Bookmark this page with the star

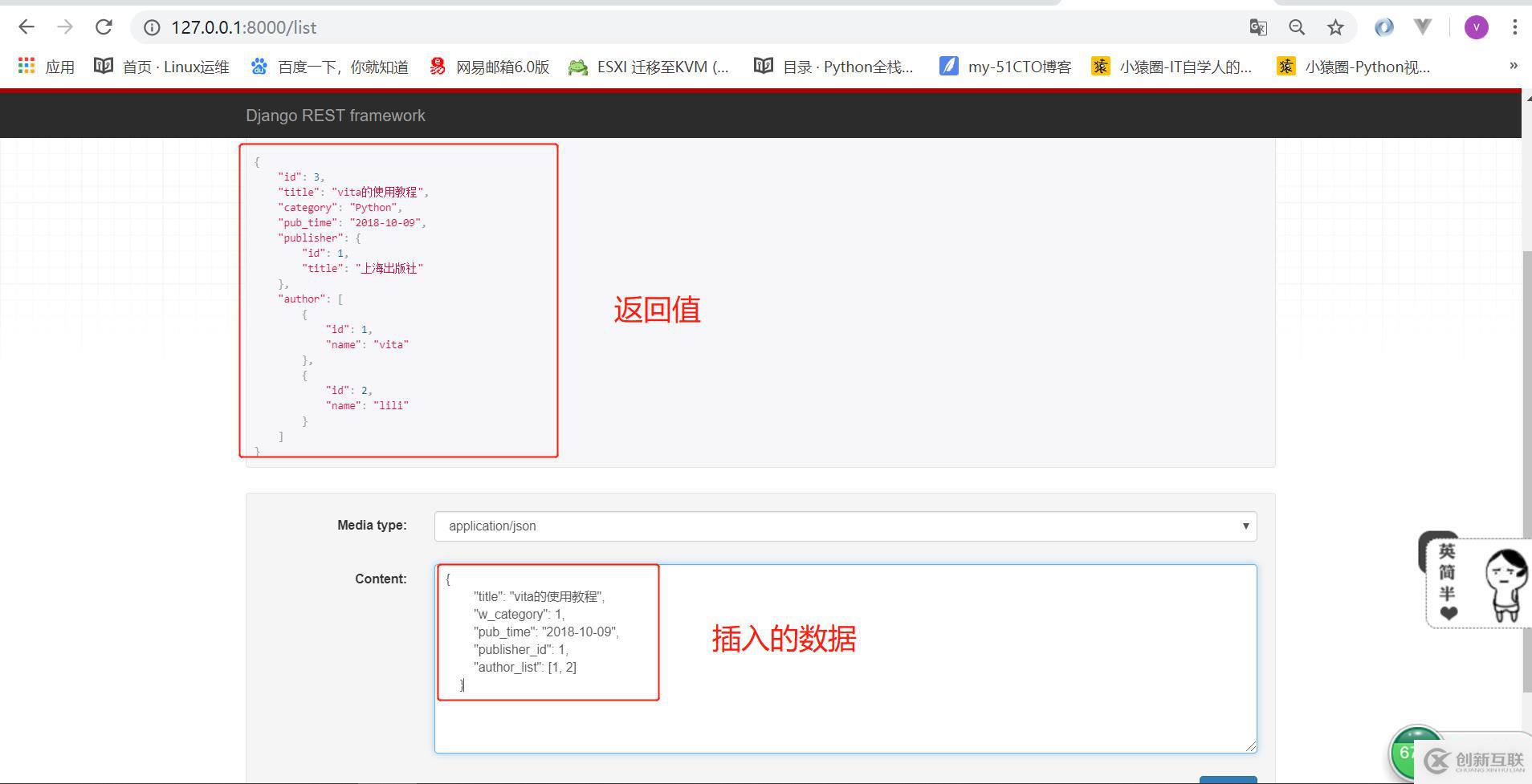(1335, 27)
